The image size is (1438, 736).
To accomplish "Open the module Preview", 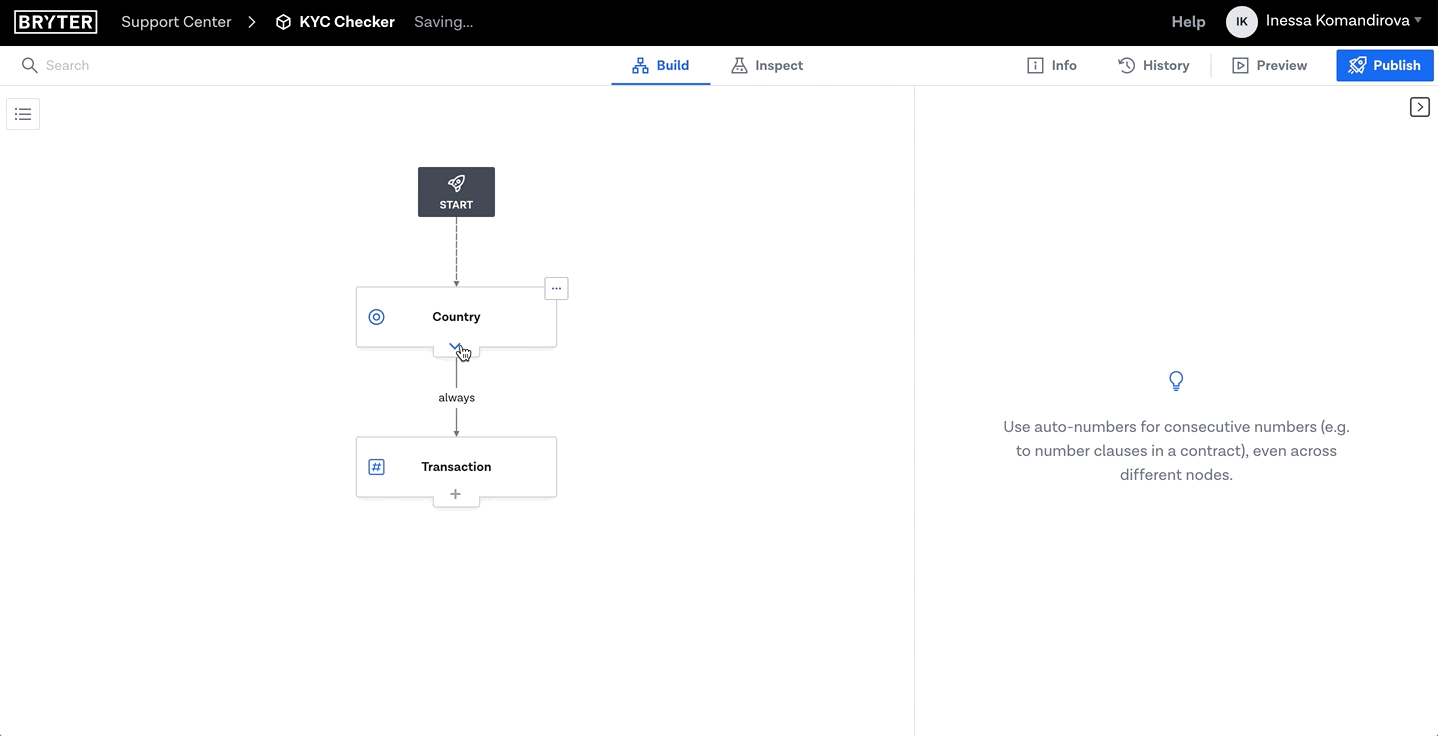I will coord(1270,65).
